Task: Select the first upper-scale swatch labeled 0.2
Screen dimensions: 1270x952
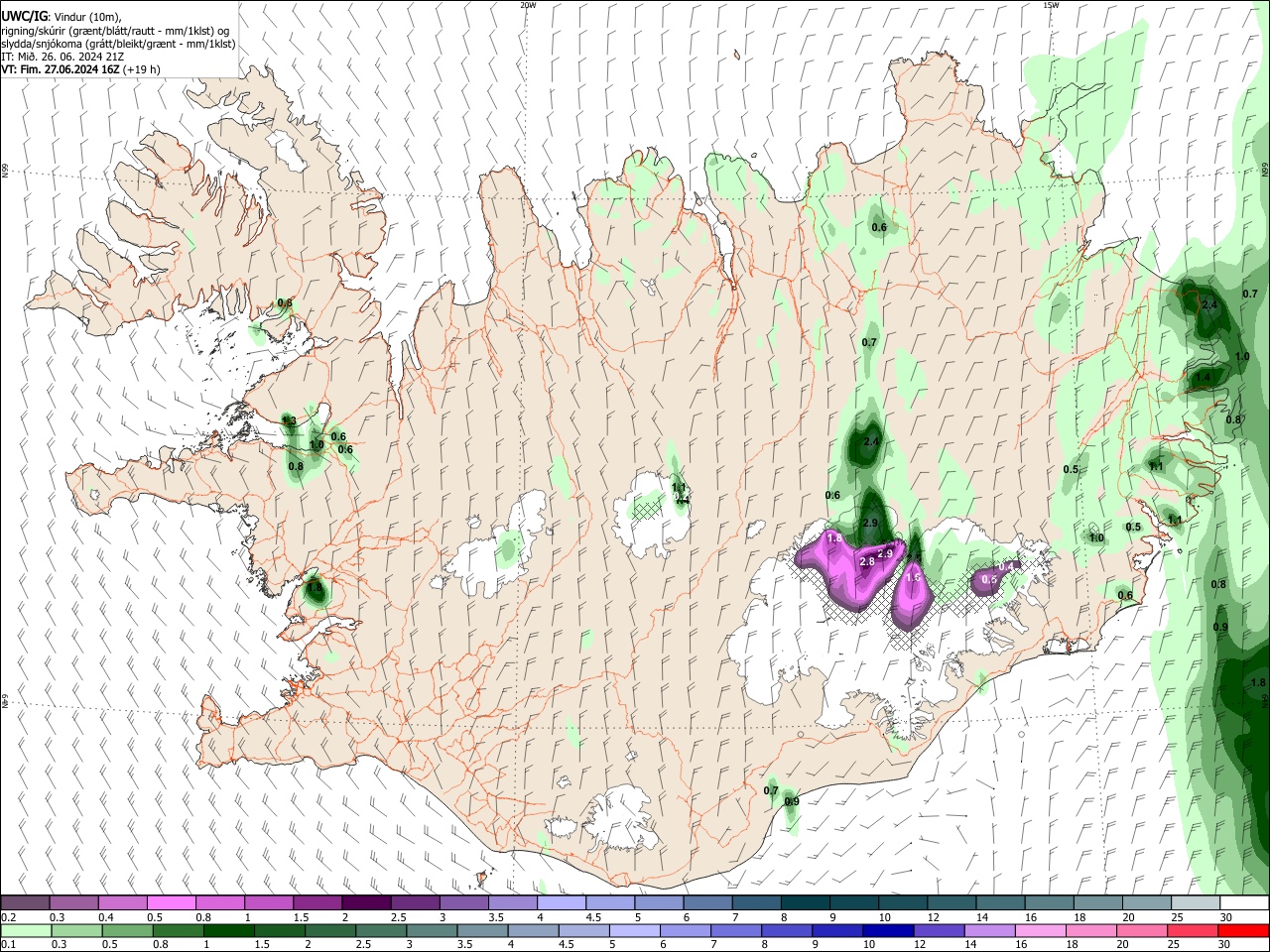Action: click(x=25, y=903)
